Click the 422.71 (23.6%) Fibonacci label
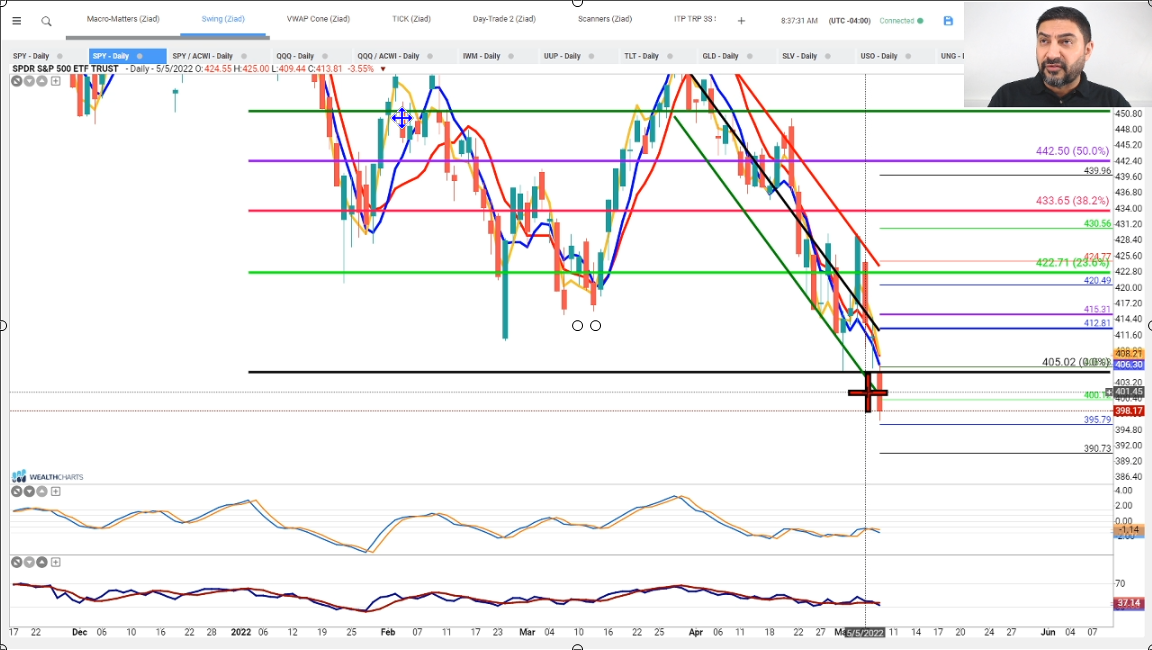The image size is (1152, 650). point(1072,262)
